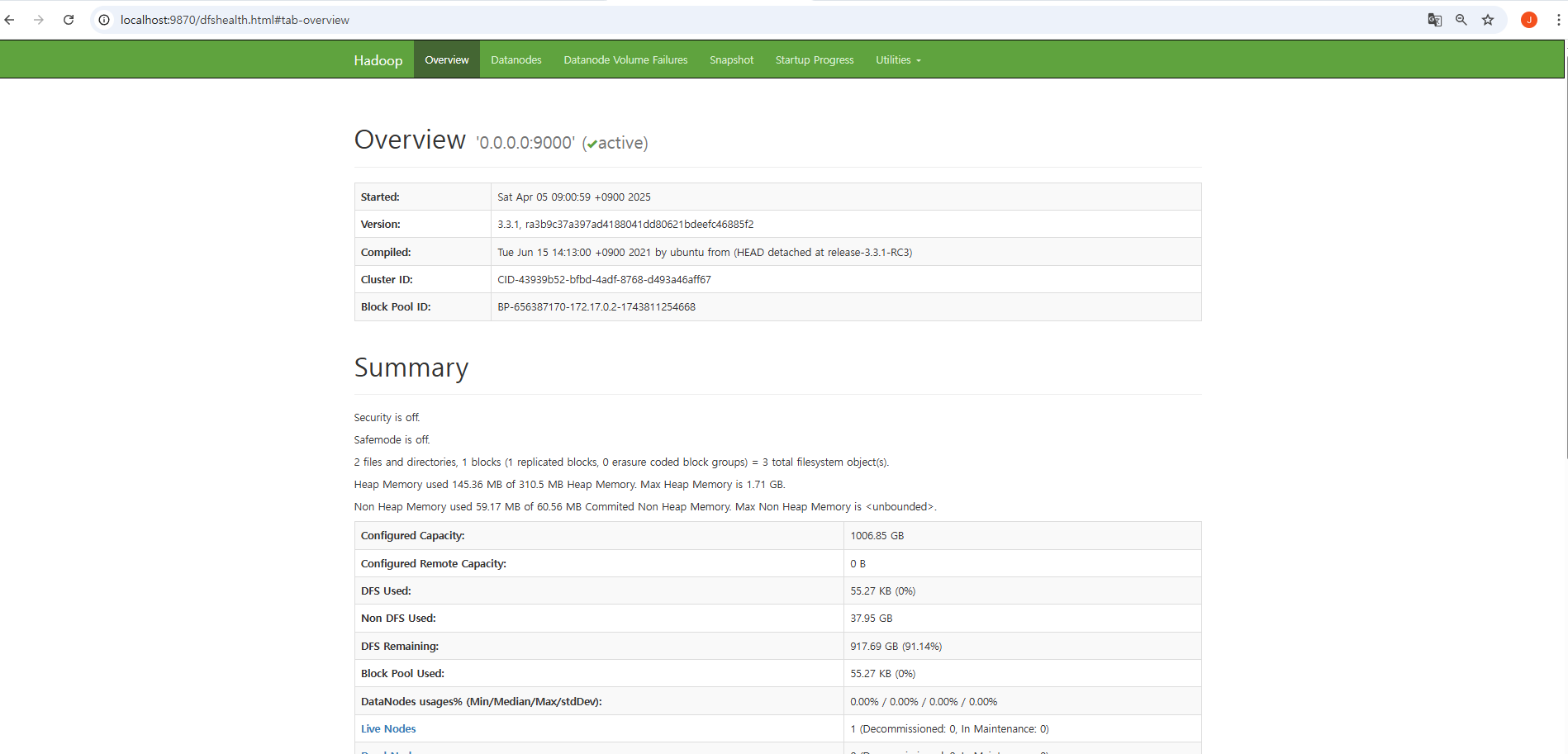Click the 'Started:' row label
This screenshot has height=754, width=1568.
tap(380, 197)
